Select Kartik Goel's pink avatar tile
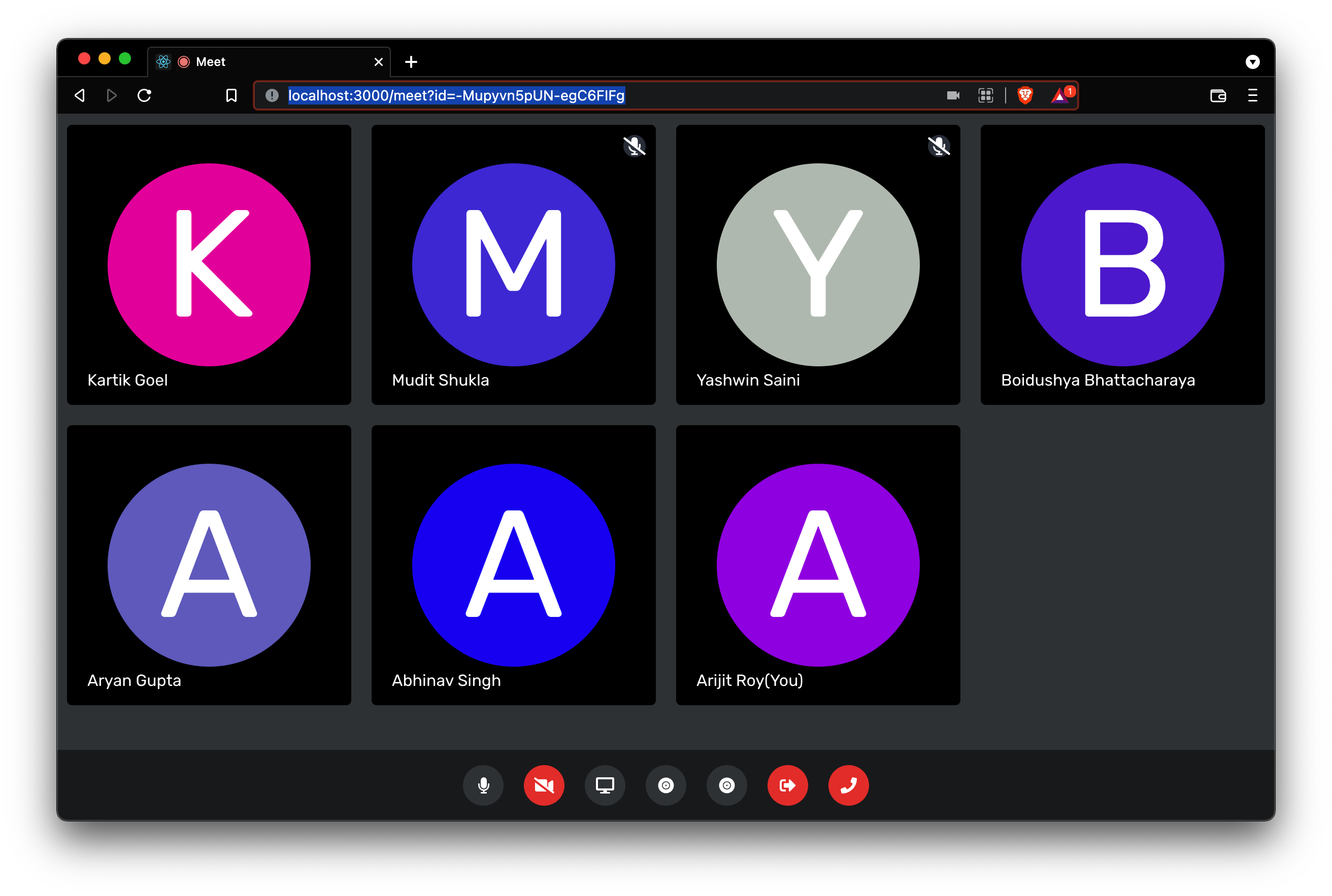The image size is (1332, 896). coord(209,264)
